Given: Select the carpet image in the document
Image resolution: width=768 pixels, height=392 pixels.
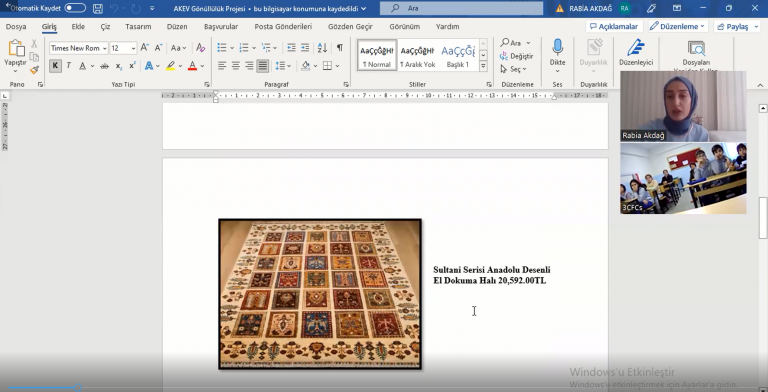Looking at the screenshot, I should [320, 294].
